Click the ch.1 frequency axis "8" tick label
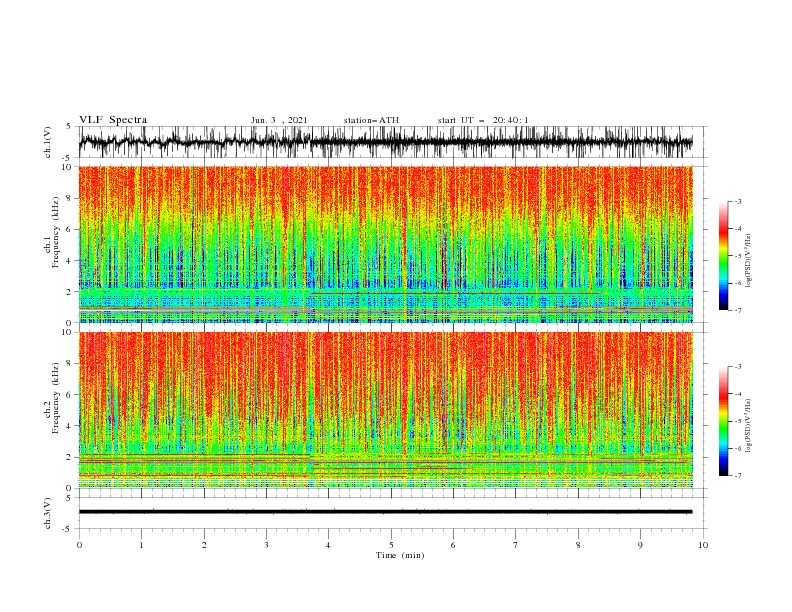 point(69,198)
